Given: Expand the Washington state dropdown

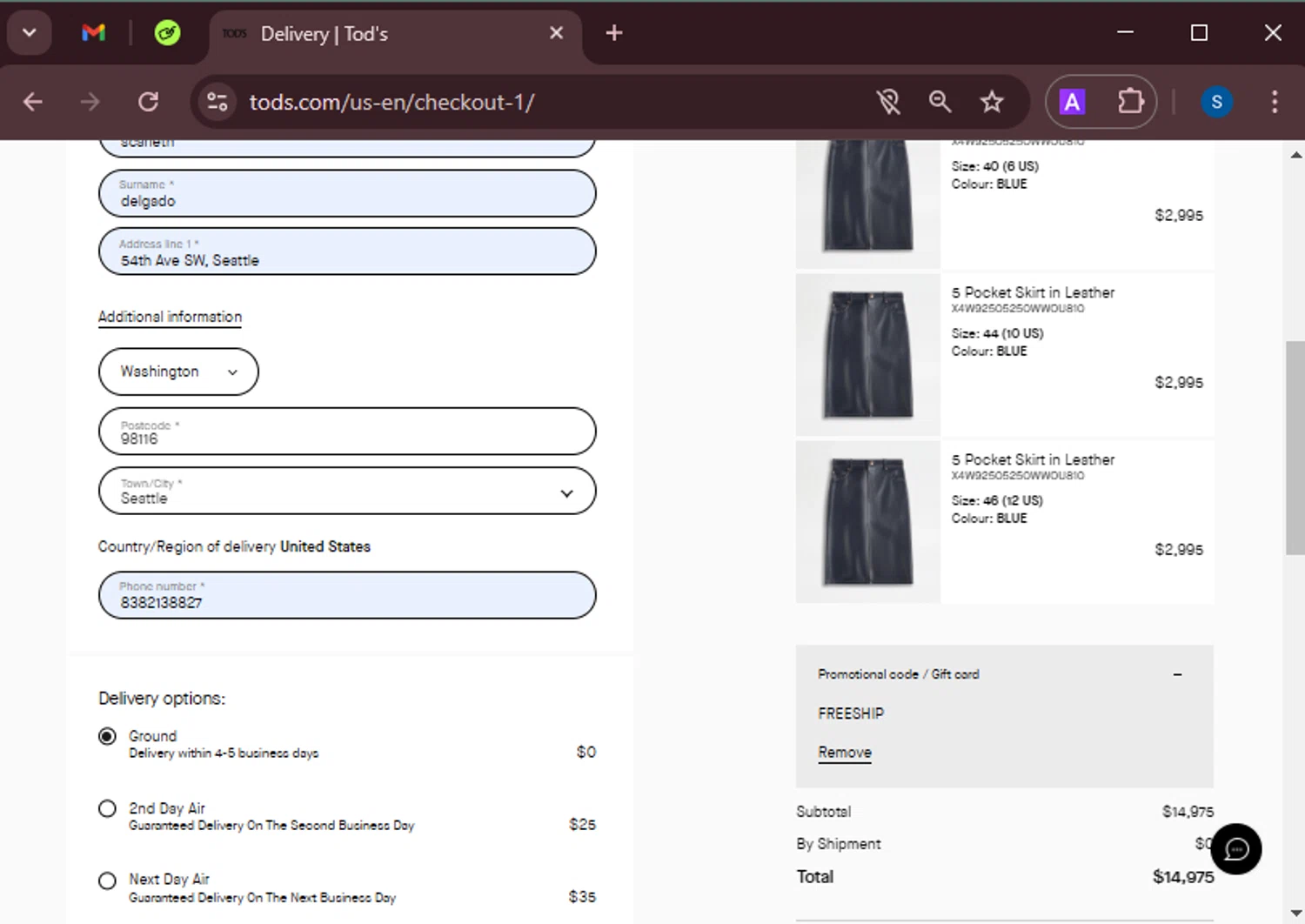Looking at the screenshot, I should tap(178, 372).
